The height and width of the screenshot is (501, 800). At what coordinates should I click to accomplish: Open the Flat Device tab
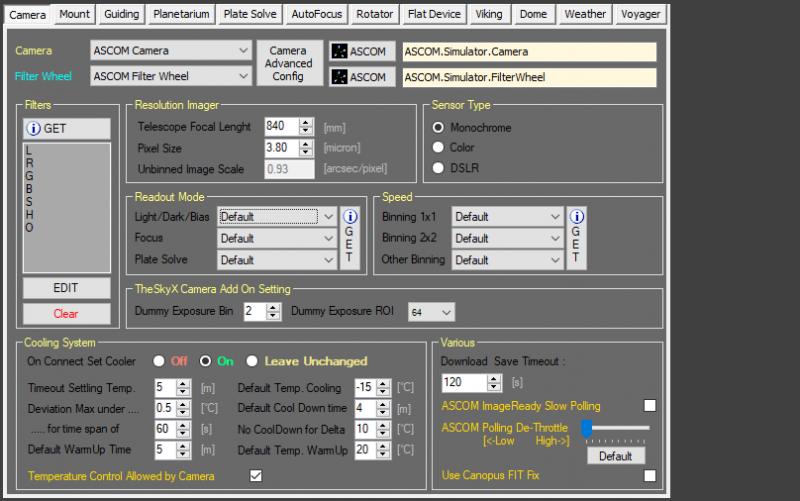click(434, 14)
